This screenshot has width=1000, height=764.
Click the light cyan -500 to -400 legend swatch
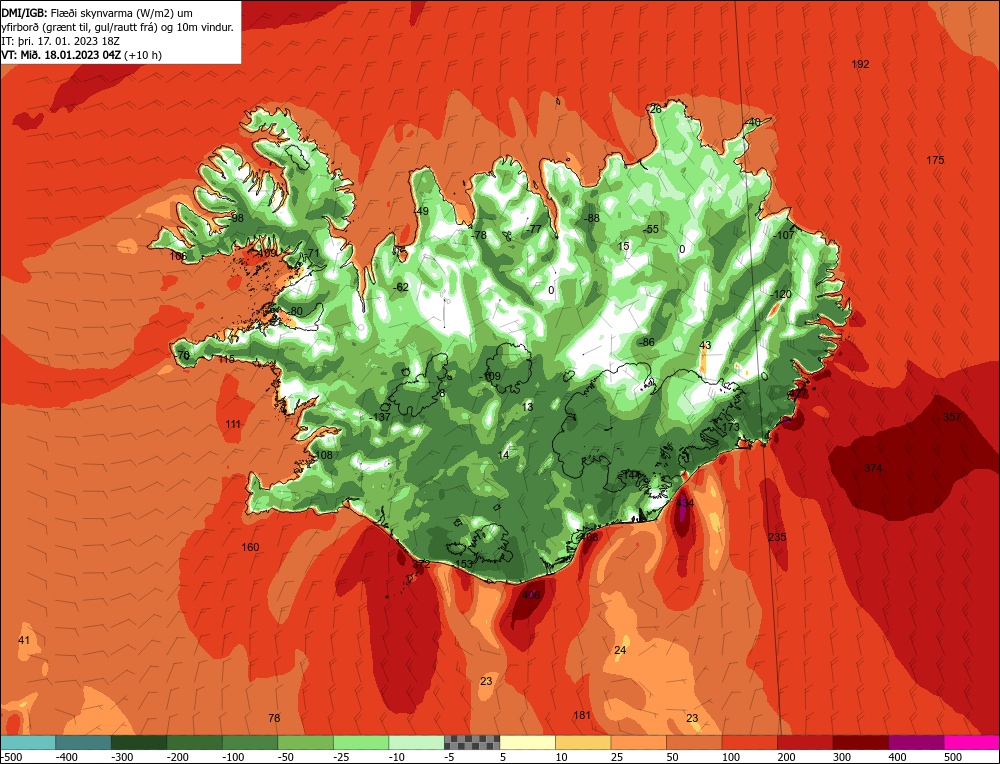click(x=27, y=742)
